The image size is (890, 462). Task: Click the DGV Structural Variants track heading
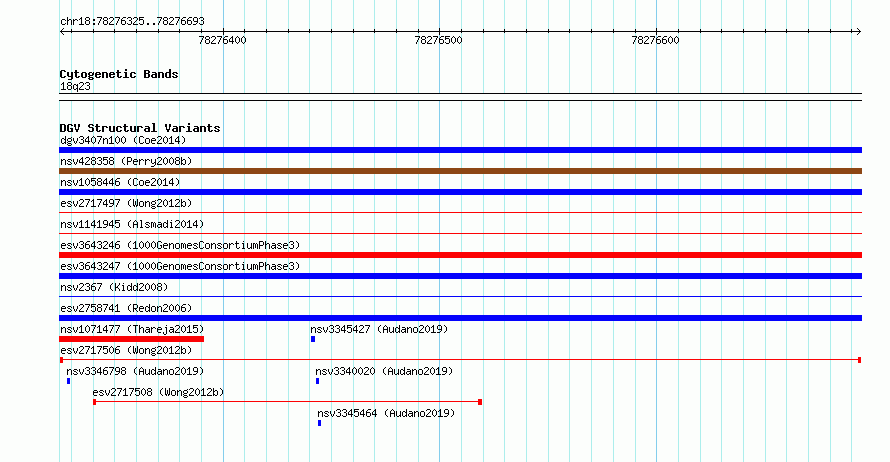click(140, 128)
